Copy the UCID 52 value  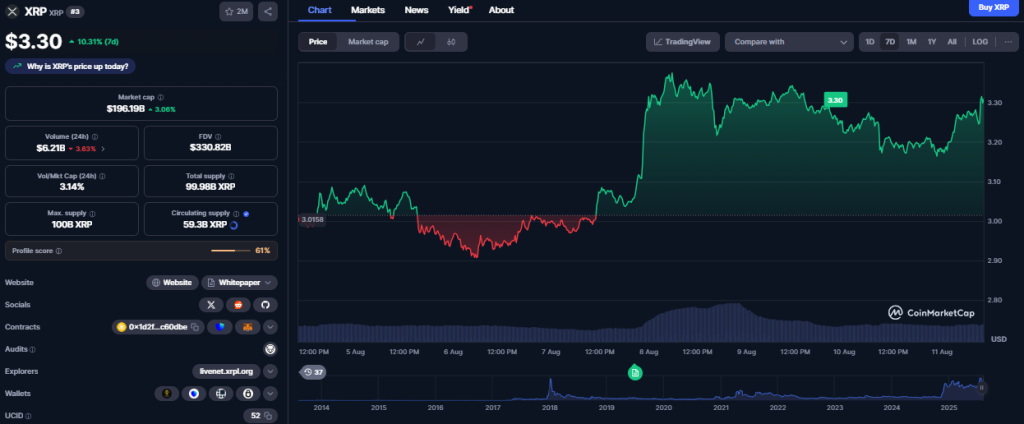click(269, 416)
